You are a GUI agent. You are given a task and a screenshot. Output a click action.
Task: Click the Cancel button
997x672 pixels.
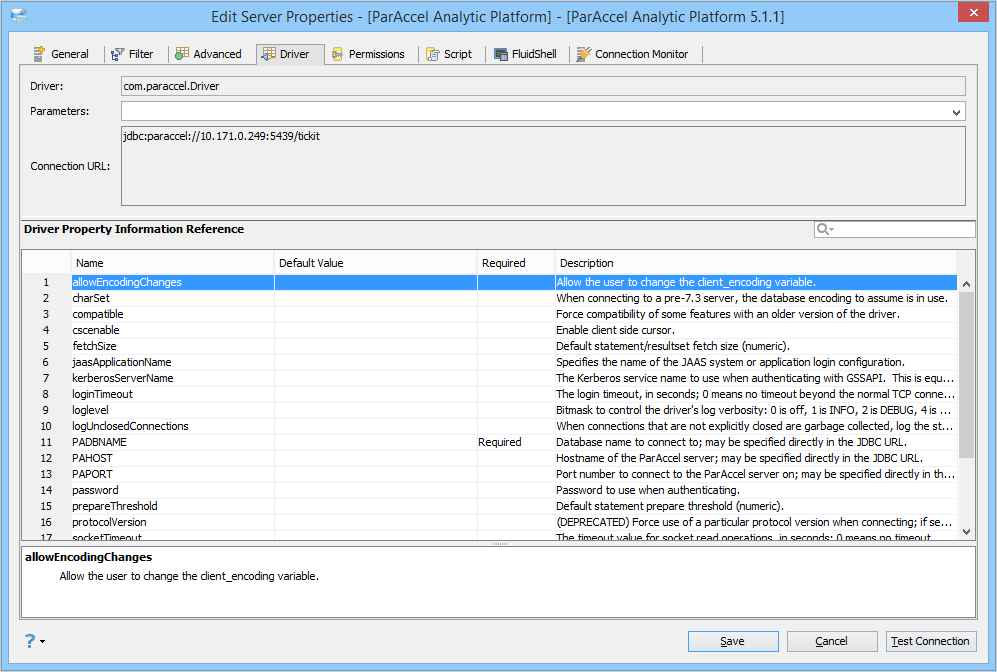[x=832, y=641]
